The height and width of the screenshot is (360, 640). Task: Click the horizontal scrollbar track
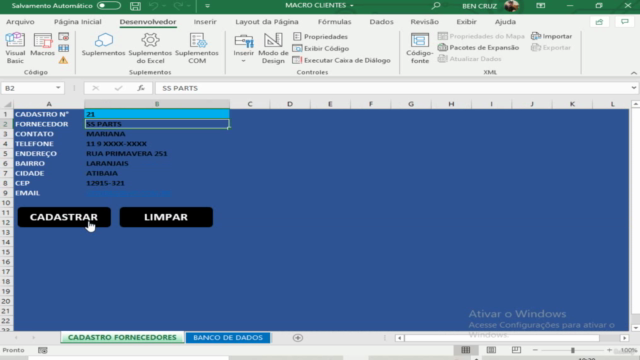click(502, 338)
